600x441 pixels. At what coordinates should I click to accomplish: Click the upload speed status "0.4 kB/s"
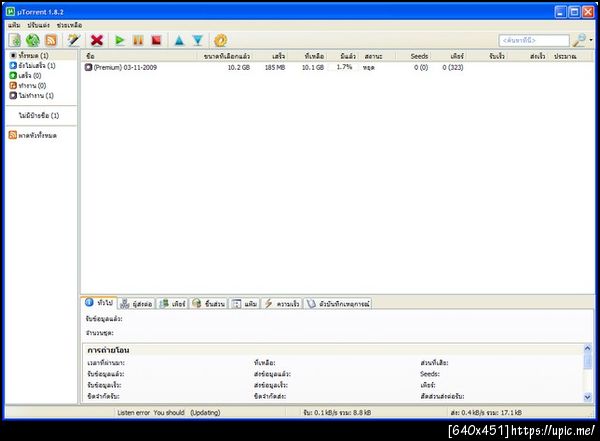[486, 412]
